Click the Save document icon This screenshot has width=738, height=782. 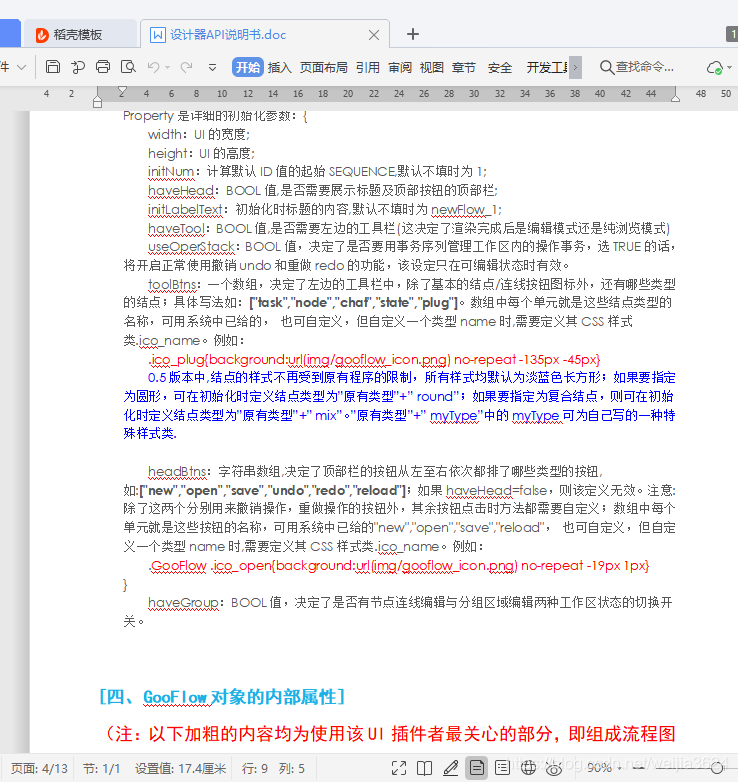(52, 67)
